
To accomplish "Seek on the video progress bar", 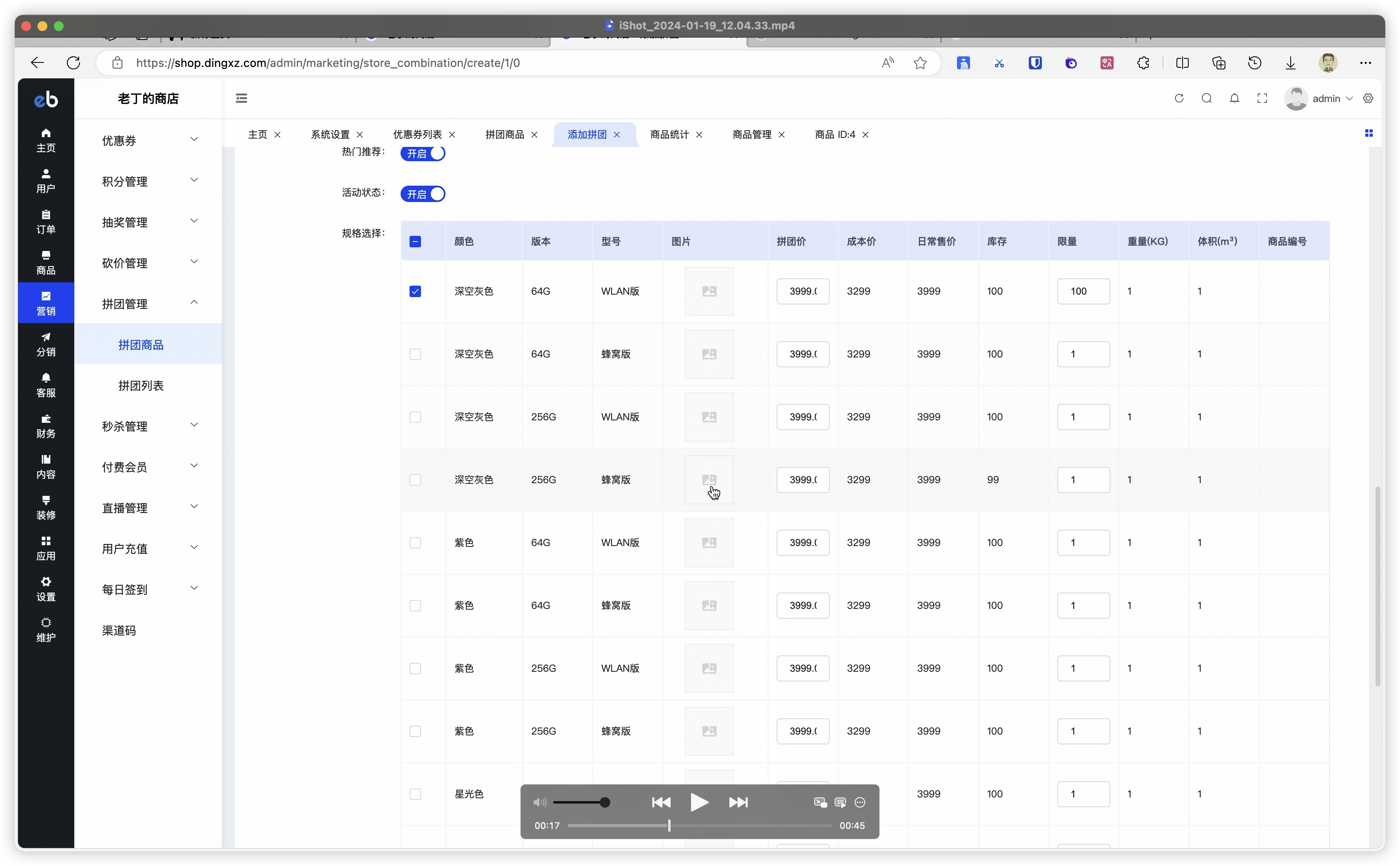I will pos(699,825).
